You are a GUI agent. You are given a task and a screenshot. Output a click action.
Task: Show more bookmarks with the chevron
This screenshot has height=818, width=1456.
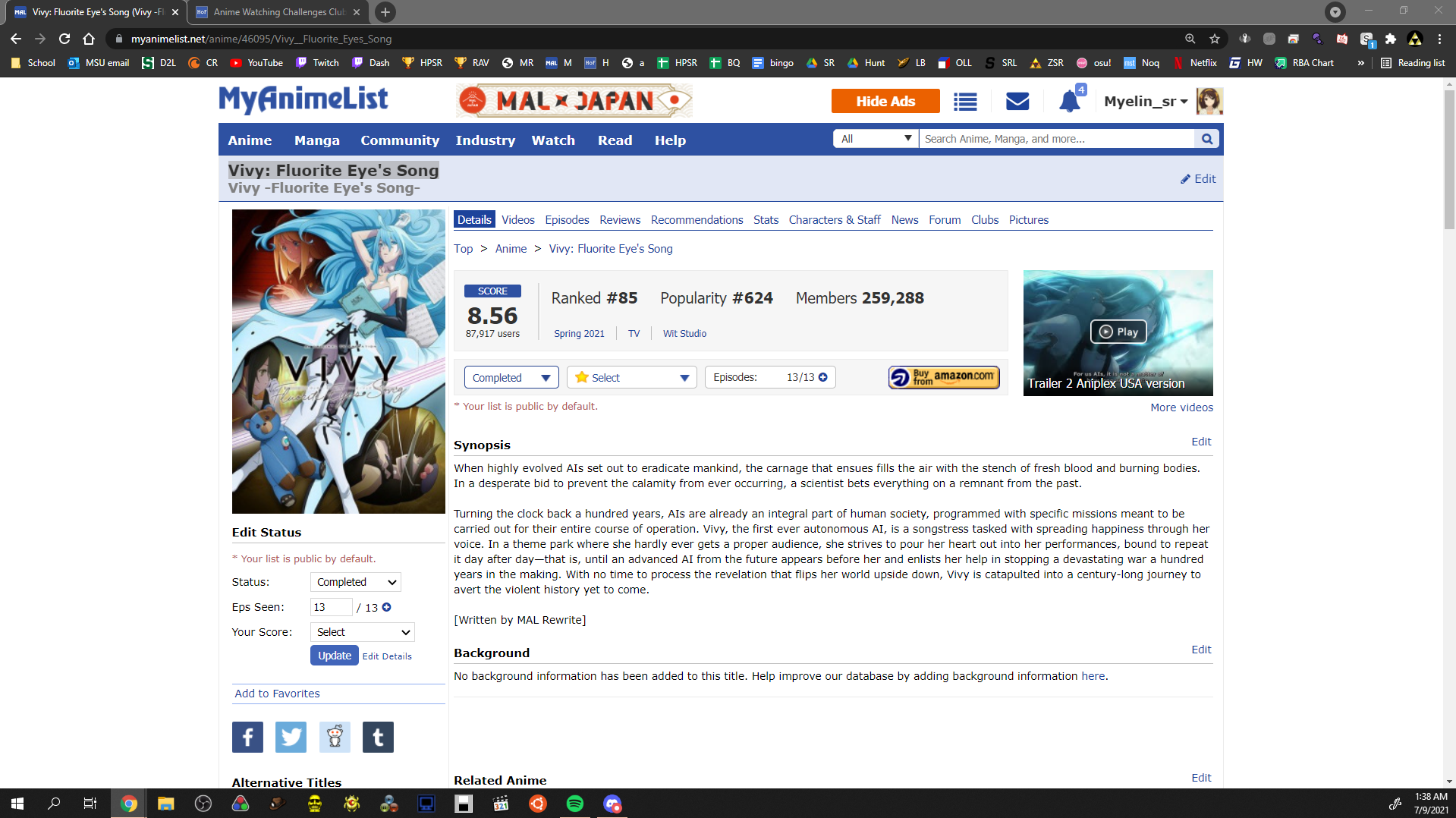[1361, 63]
